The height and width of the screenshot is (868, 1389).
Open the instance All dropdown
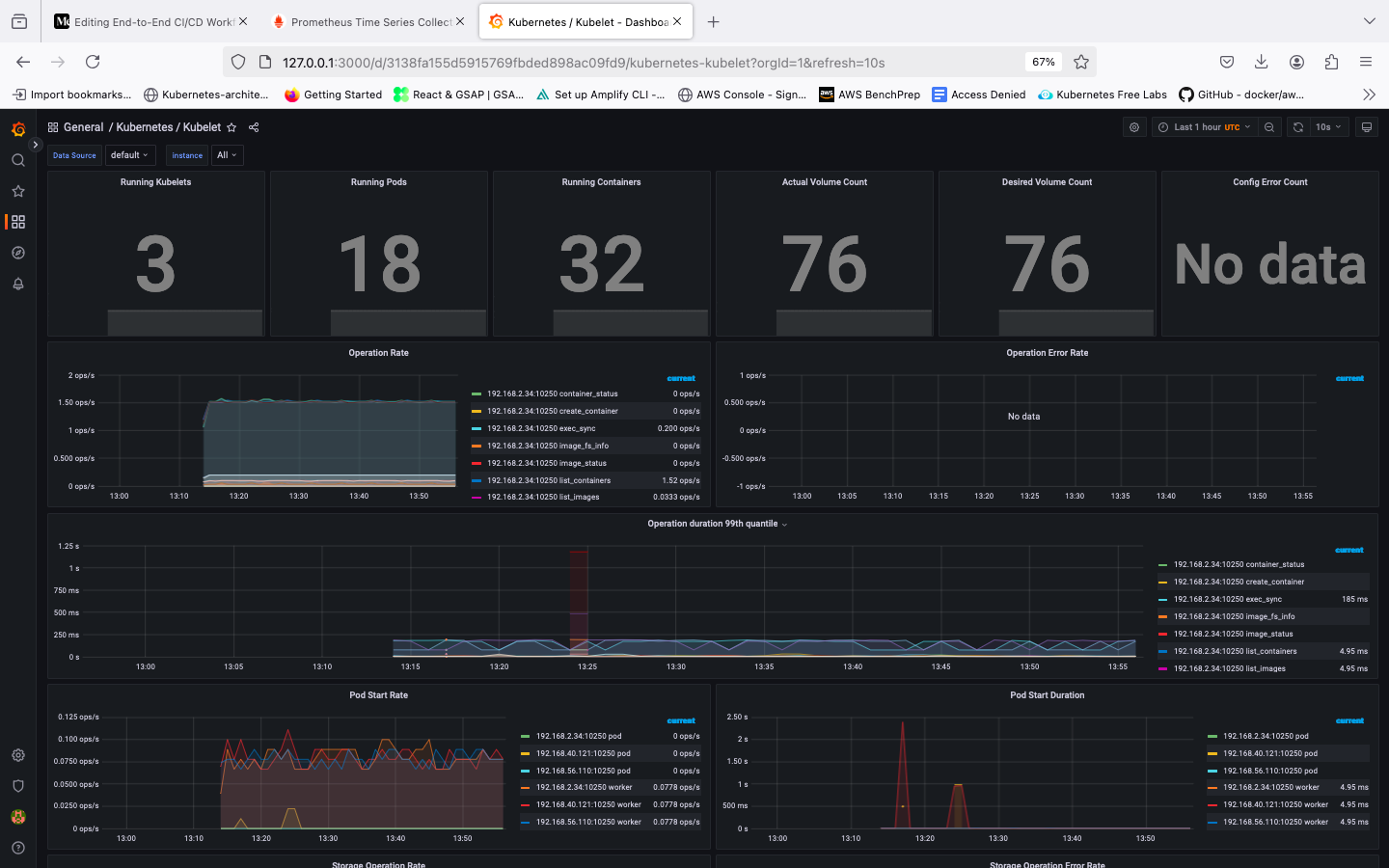pos(227,155)
